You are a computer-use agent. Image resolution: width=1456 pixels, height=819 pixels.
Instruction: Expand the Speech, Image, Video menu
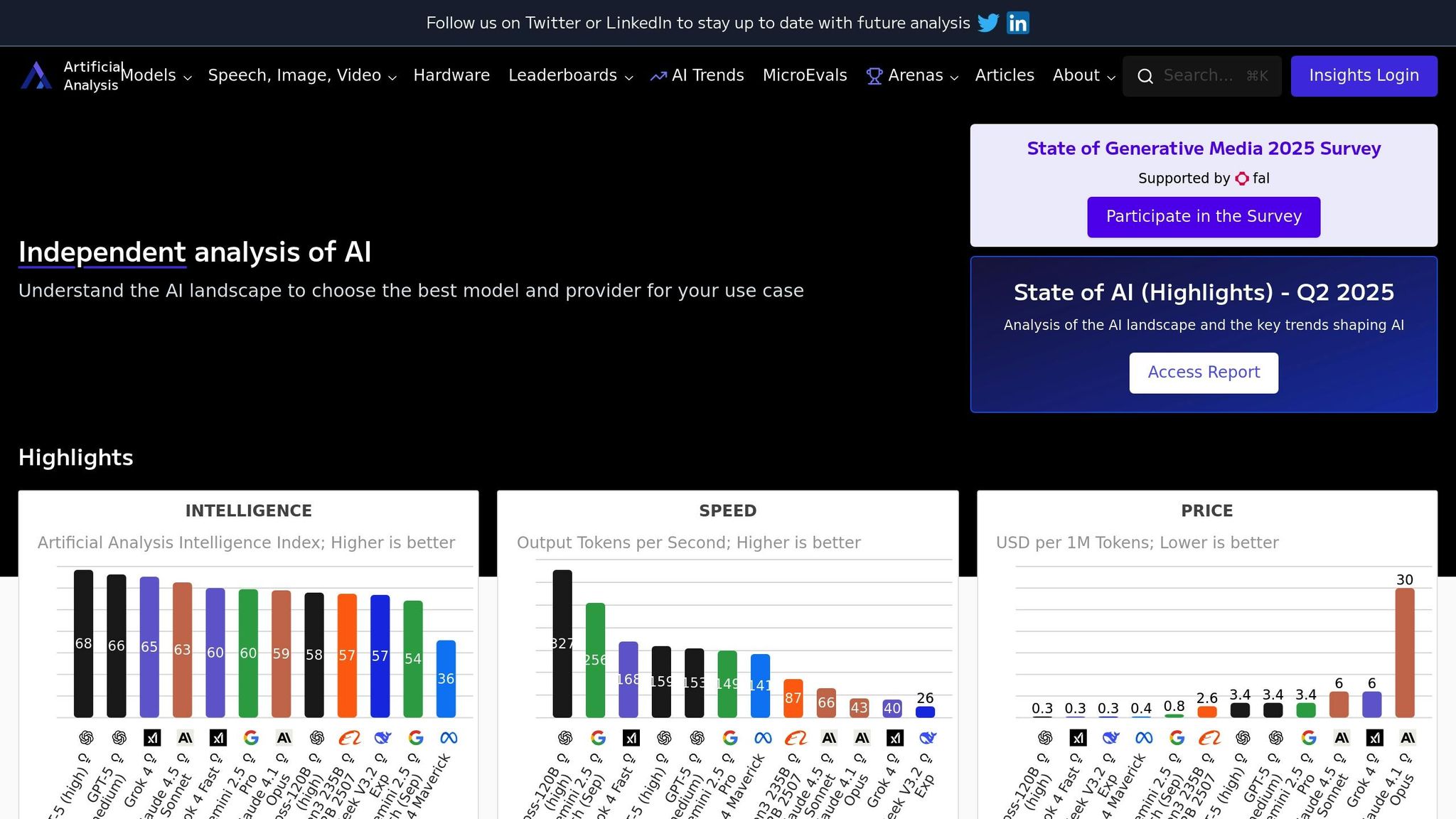pos(302,75)
